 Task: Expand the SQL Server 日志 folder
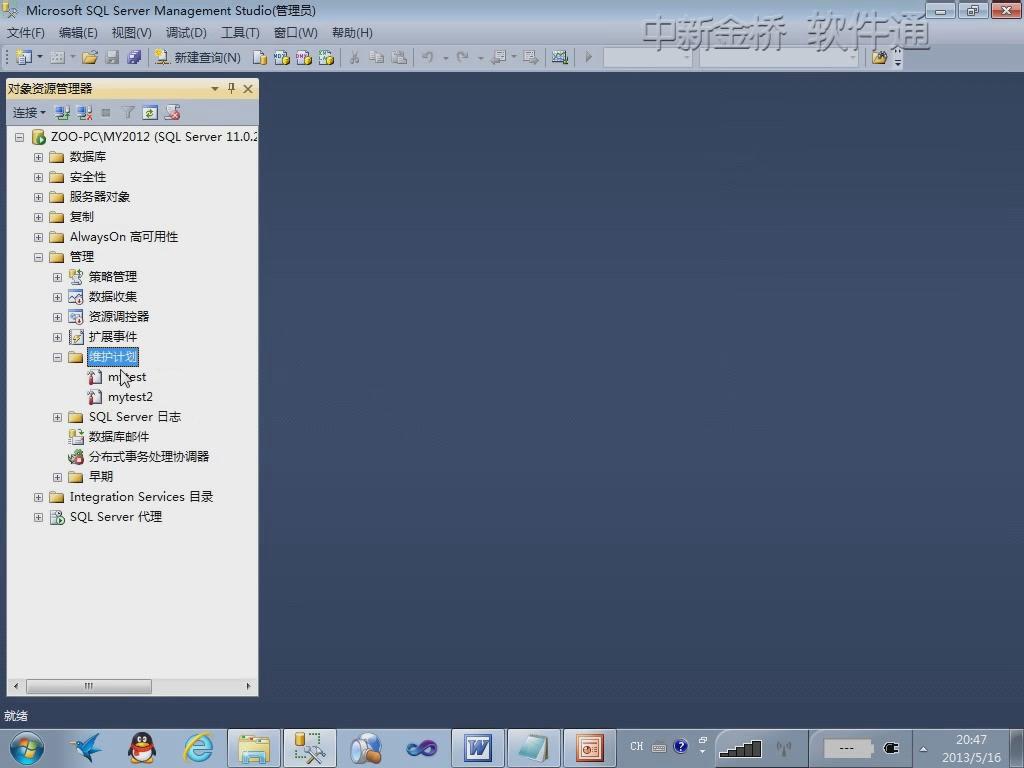pyautogui.click(x=57, y=417)
